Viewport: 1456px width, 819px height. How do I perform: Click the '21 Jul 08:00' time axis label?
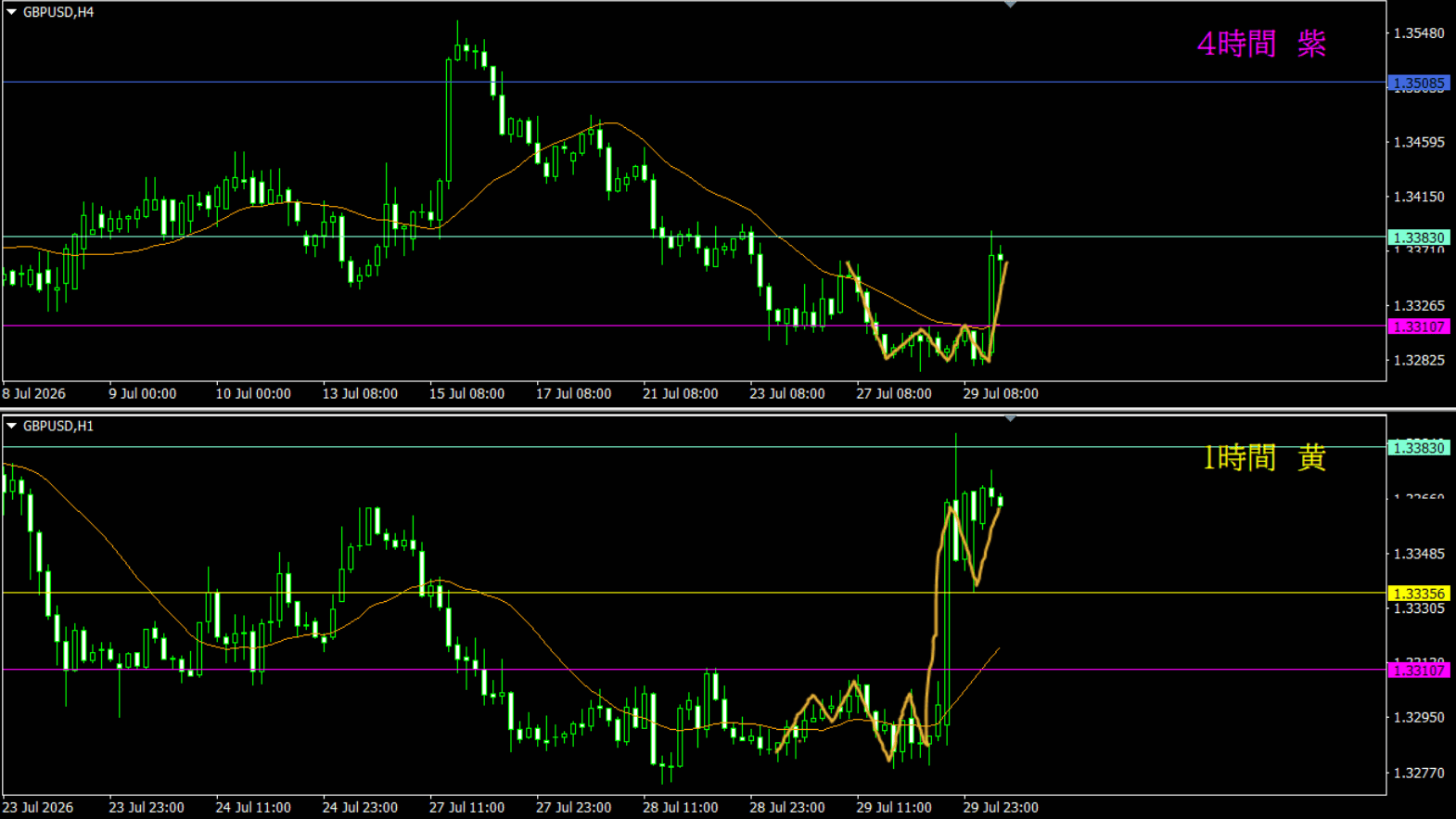680,393
